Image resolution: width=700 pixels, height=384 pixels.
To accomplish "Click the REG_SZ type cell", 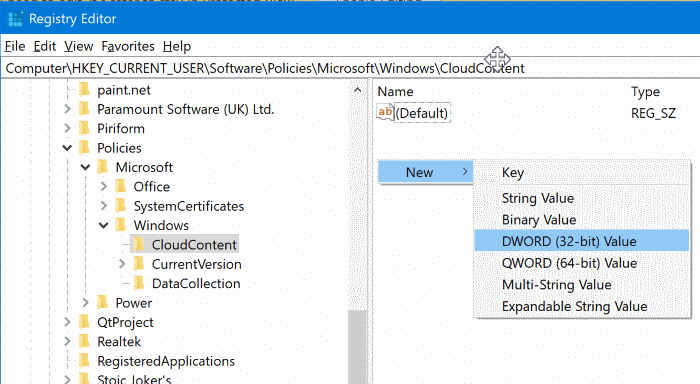I will click(653, 113).
